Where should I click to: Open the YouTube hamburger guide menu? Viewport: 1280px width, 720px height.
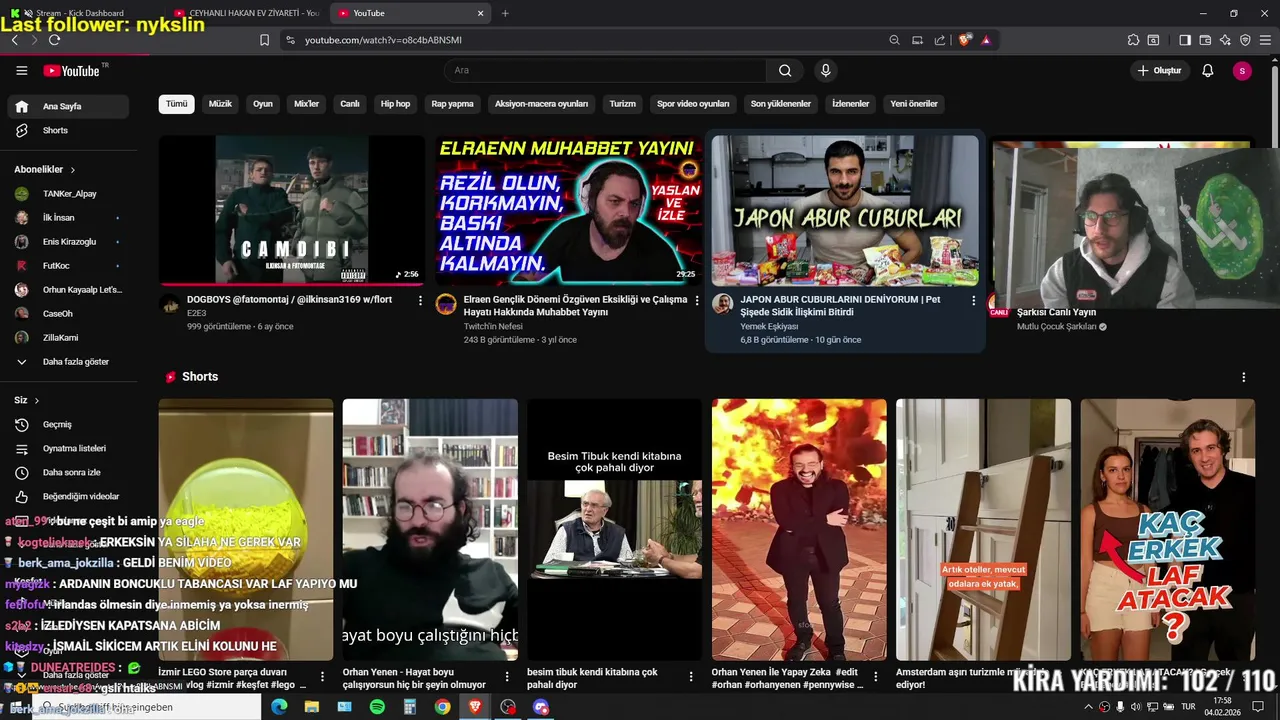pos(21,71)
